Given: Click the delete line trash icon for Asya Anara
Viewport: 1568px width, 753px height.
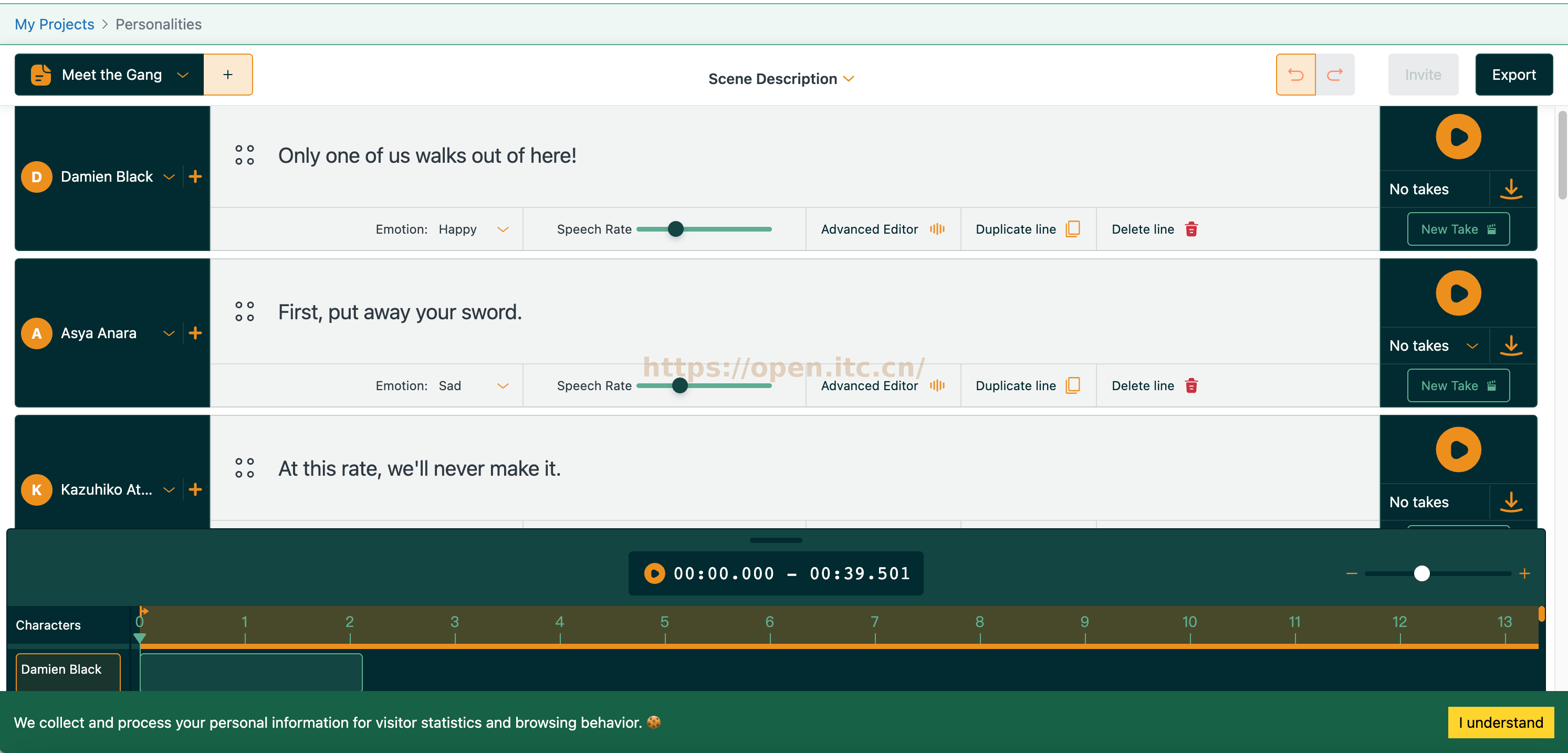Looking at the screenshot, I should click(x=1192, y=385).
